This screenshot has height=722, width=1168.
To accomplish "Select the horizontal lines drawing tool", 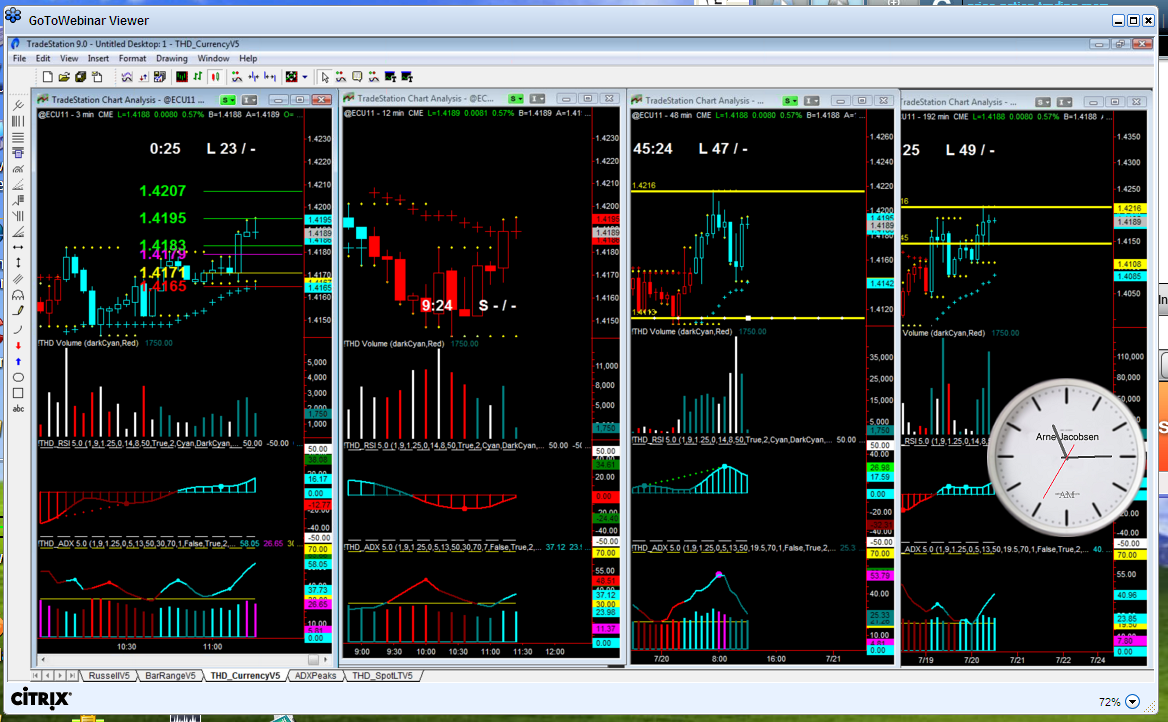I will click(x=19, y=137).
